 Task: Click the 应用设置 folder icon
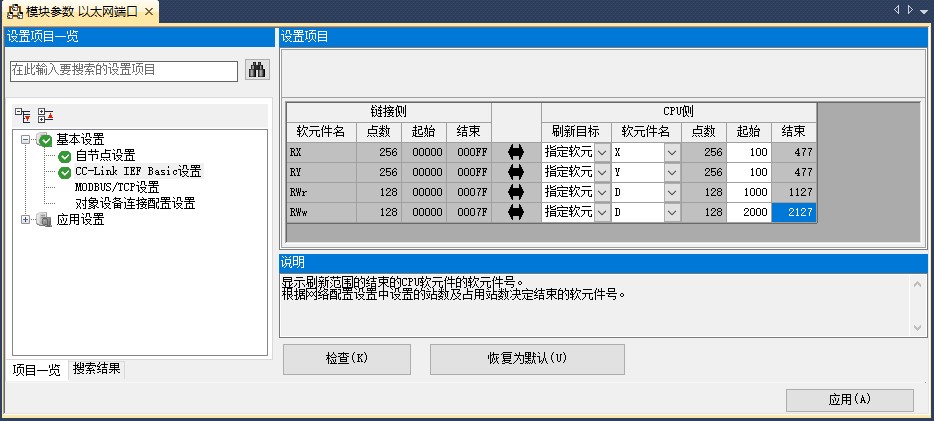pyautogui.click(x=44, y=220)
